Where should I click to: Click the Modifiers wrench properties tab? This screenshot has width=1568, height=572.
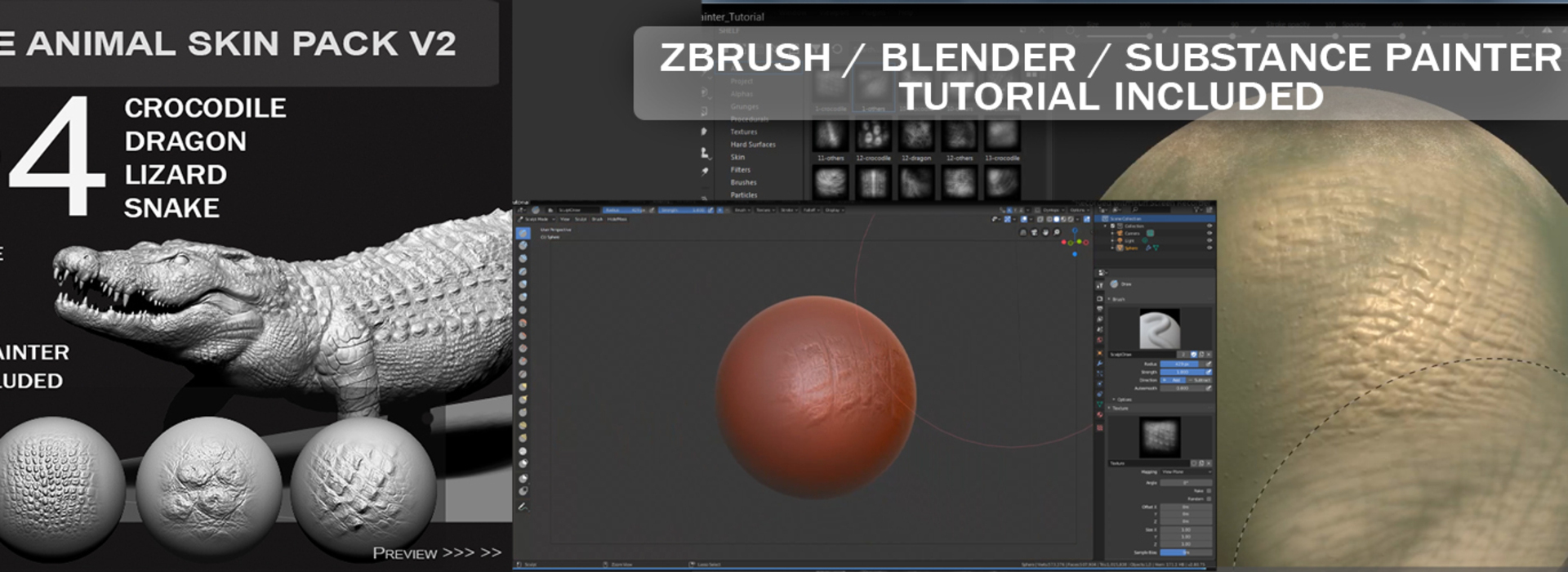(x=1100, y=363)
